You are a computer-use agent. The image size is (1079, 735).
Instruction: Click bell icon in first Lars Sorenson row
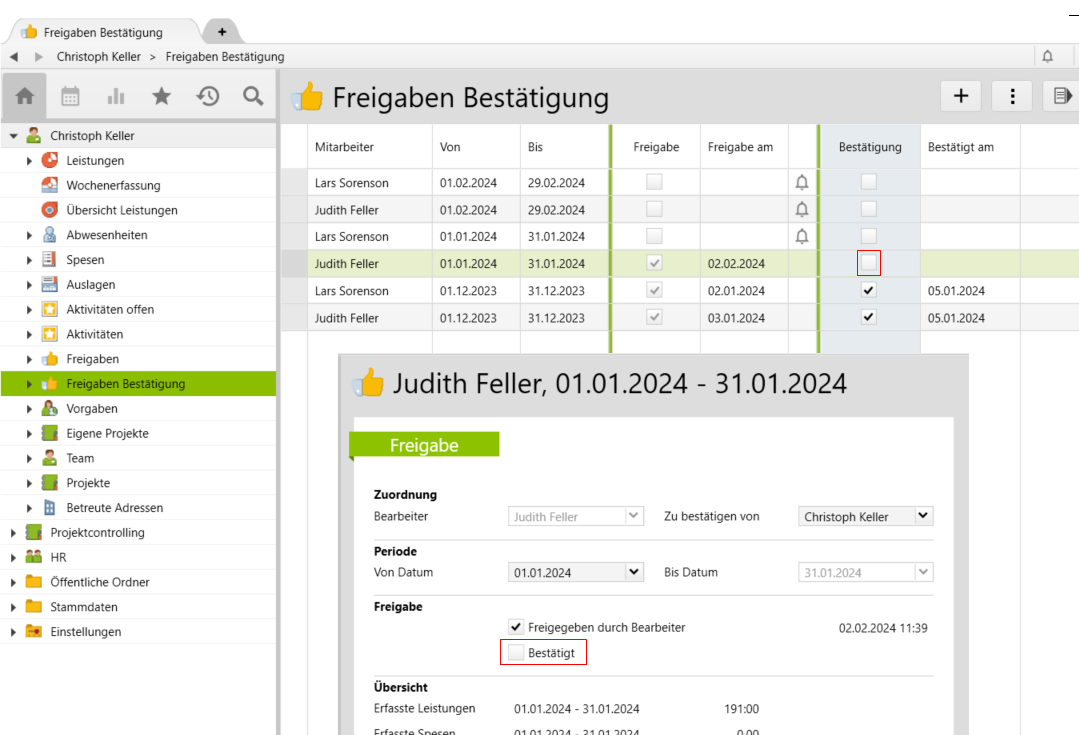(x=801, y=183)
